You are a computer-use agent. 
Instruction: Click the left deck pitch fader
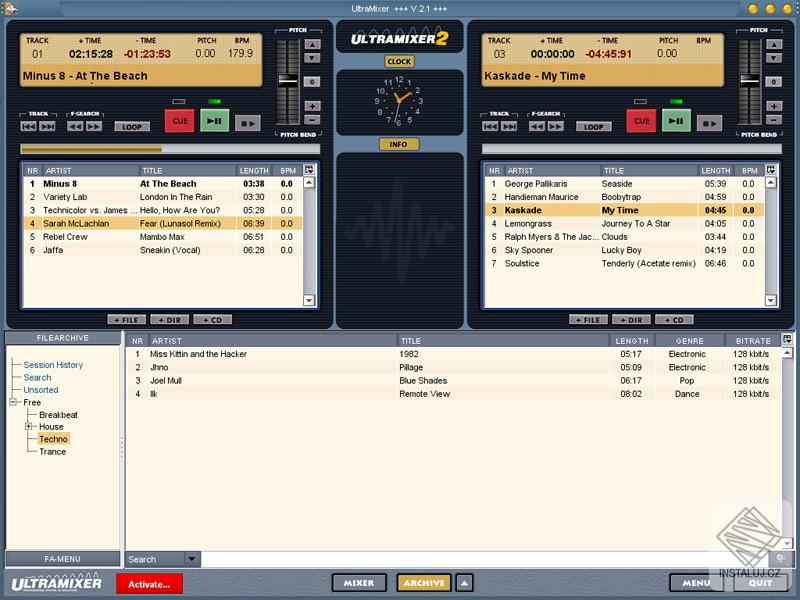(288, 80)
